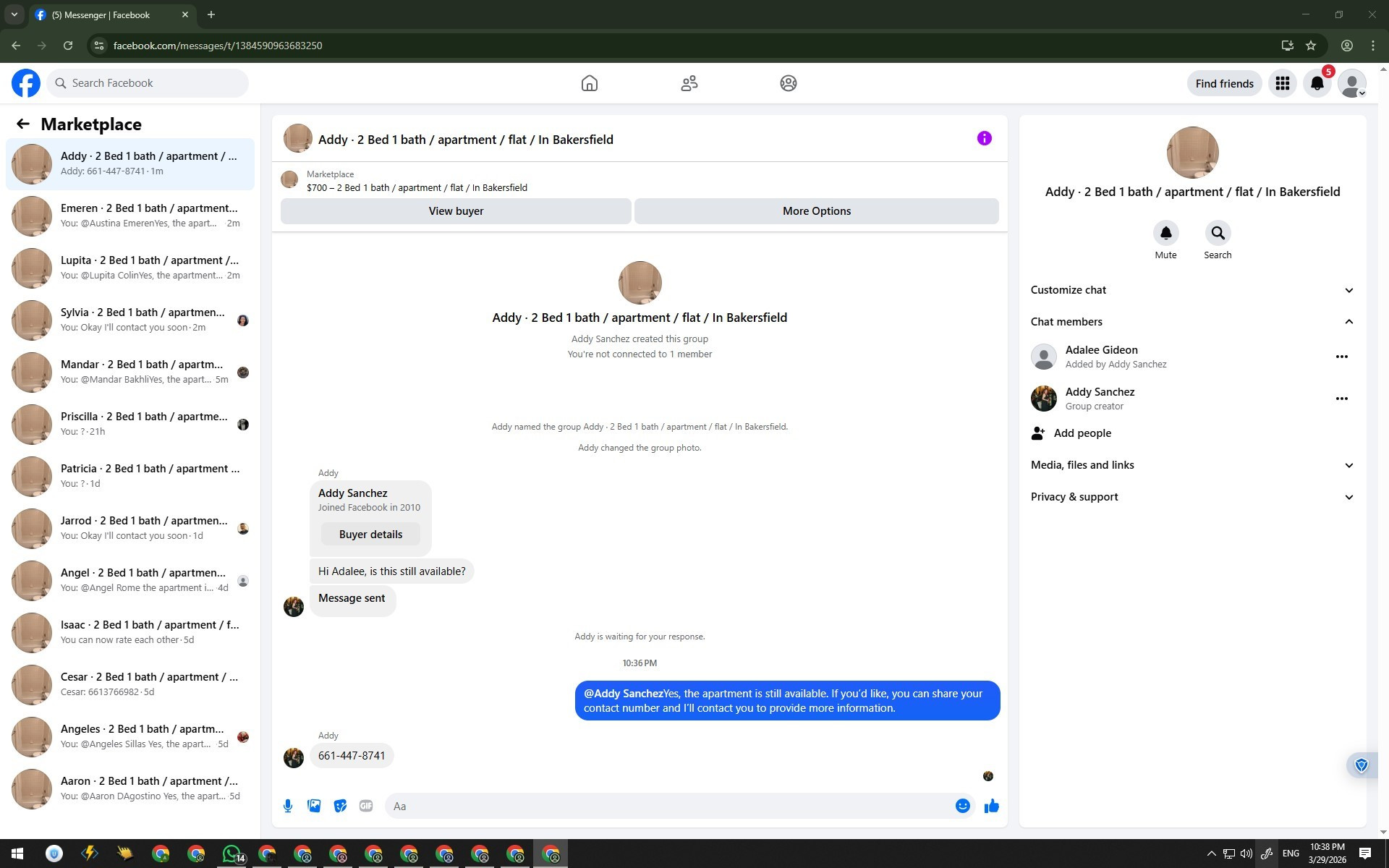The image size is (1389, 868).
Task: Click the site information icon in address bar
Action: pyautogui.click(x=100, y=46)
